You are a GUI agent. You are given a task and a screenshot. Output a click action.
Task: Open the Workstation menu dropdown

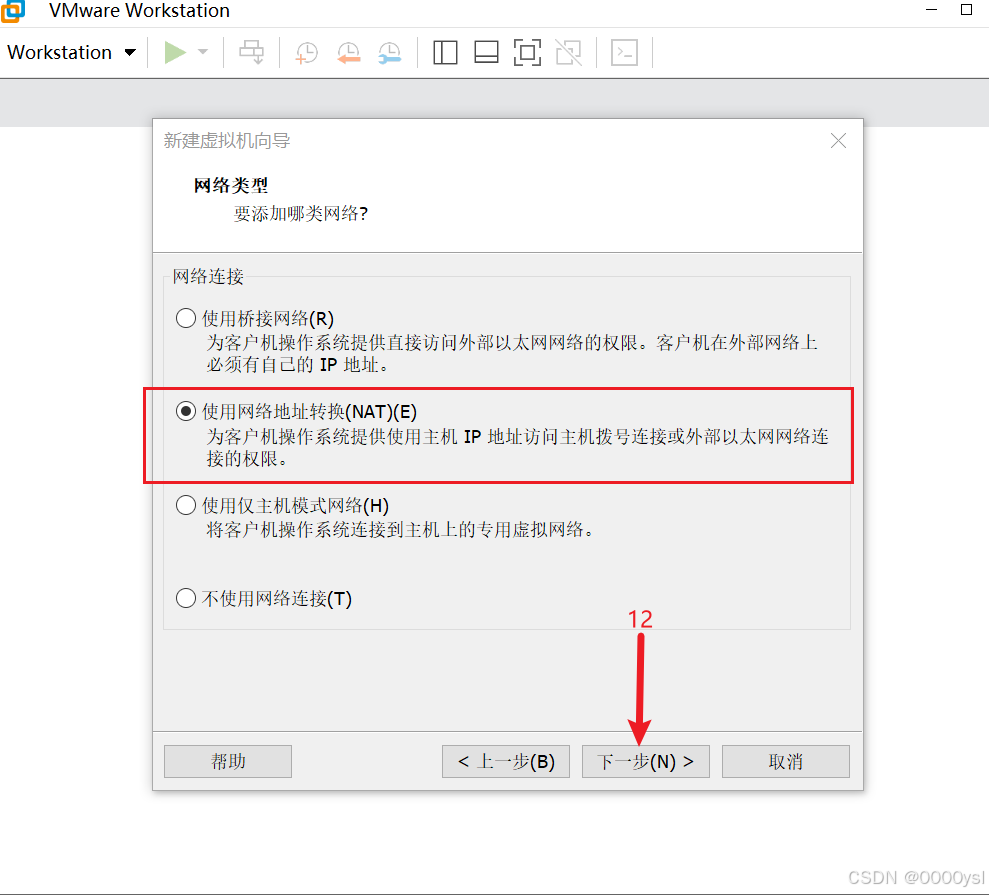pos(71,52)
